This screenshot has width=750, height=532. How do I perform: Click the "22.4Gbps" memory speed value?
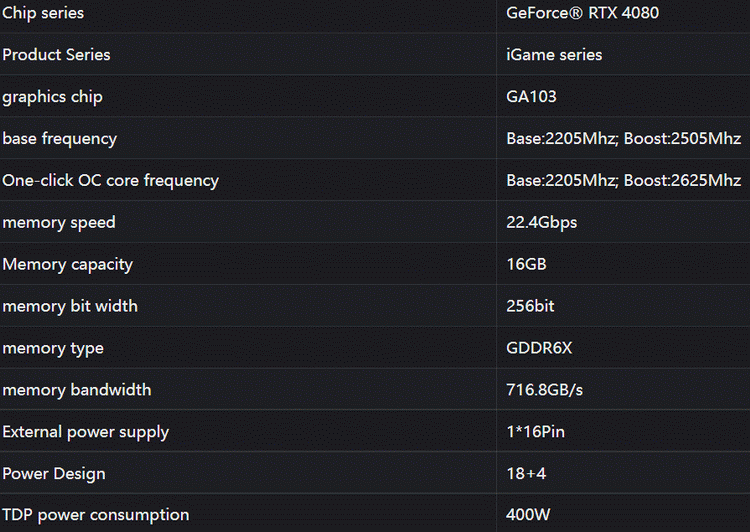click(x=541, y=222)
